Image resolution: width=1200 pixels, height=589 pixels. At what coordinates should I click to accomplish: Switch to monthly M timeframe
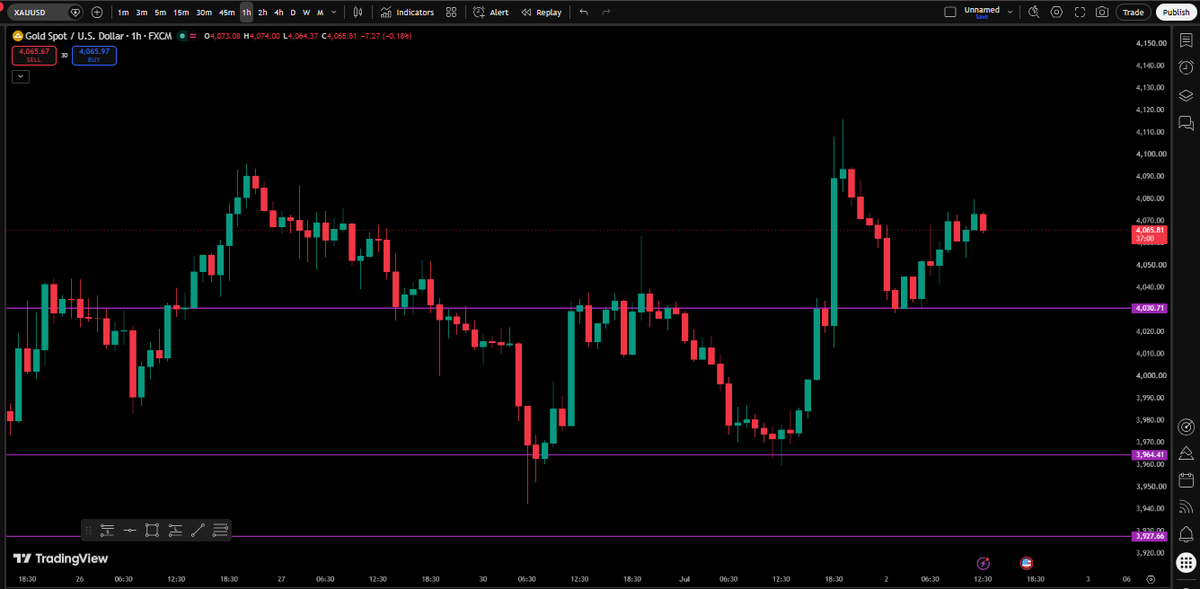tap(320, 12)
